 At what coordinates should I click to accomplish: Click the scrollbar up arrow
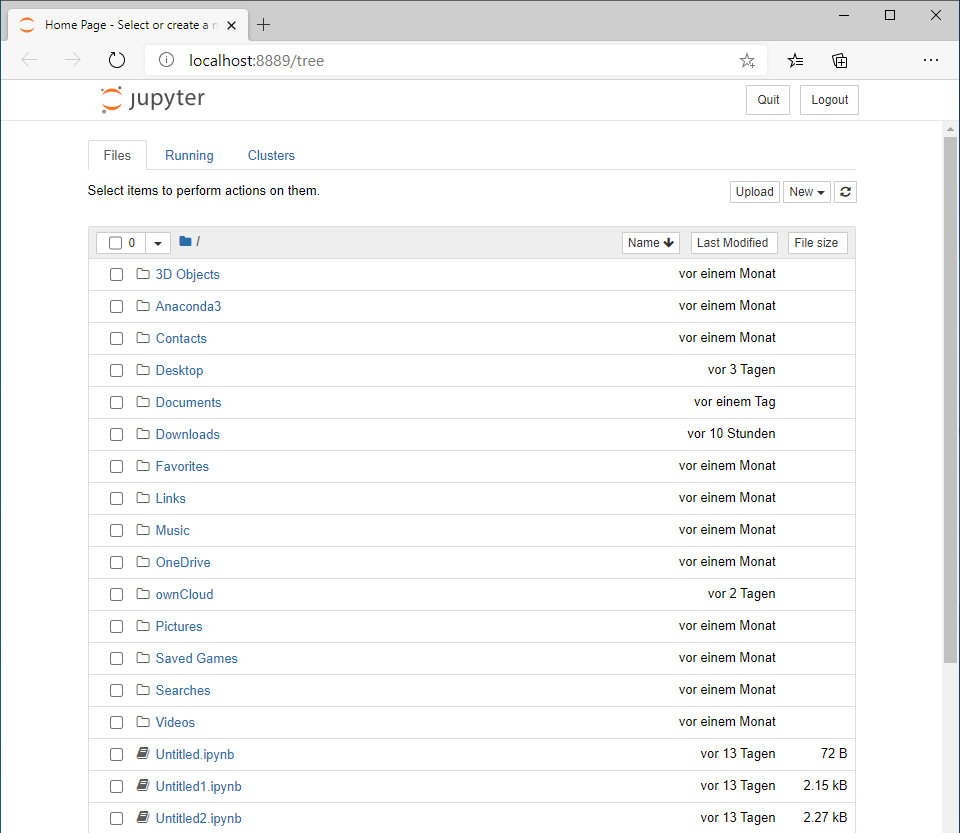(x=950, y=129)
